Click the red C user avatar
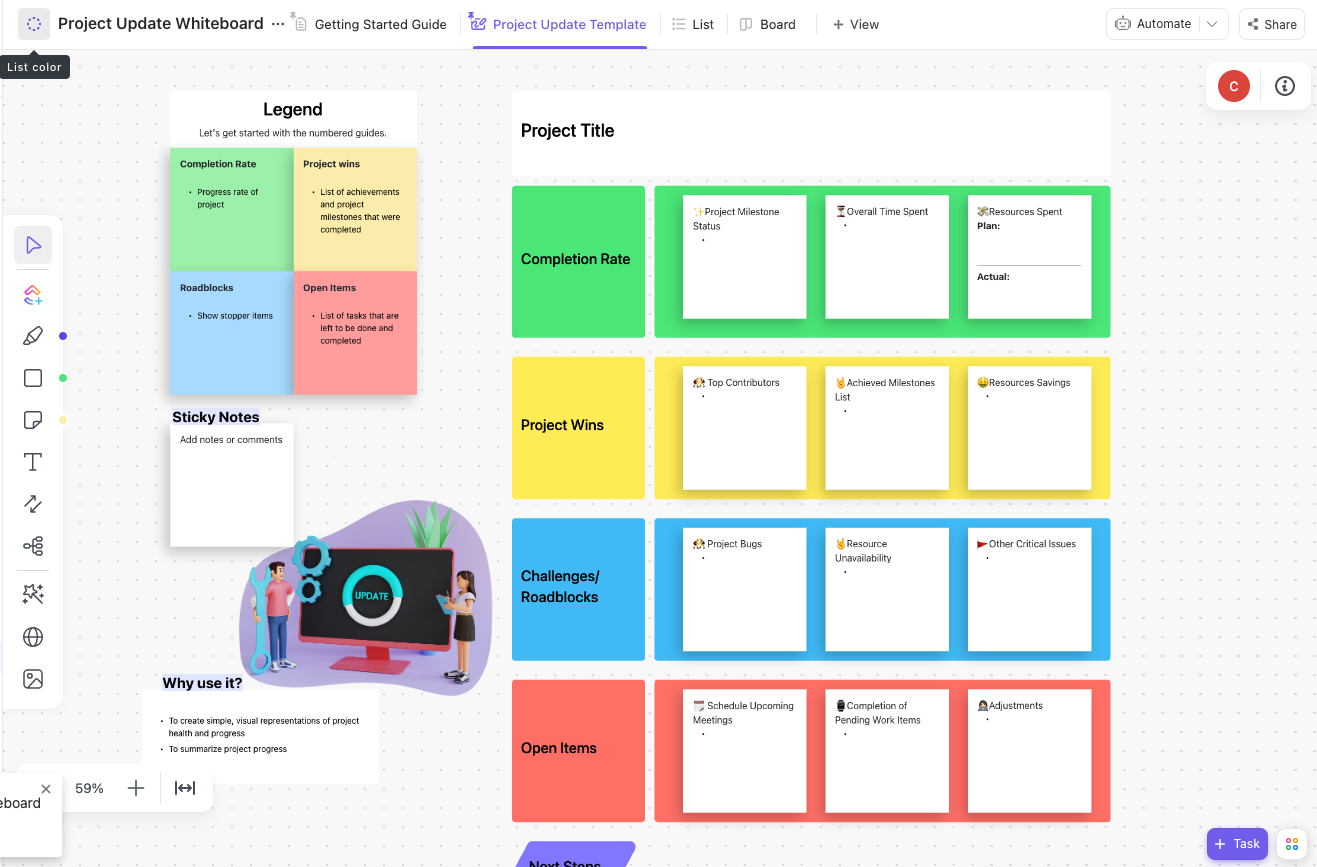The height and width of the screenshot is (867, 1317). (1233, 86)
